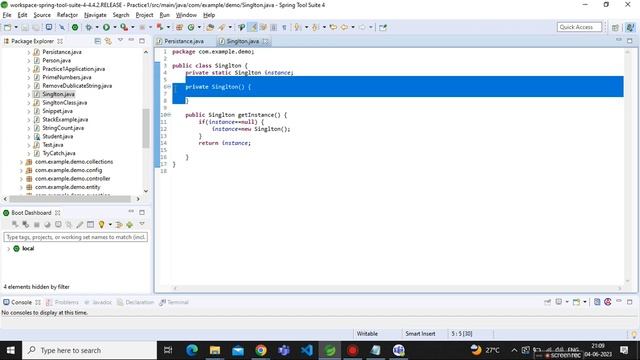Click the Run Last Tool external tools icon

pos(124,27)
